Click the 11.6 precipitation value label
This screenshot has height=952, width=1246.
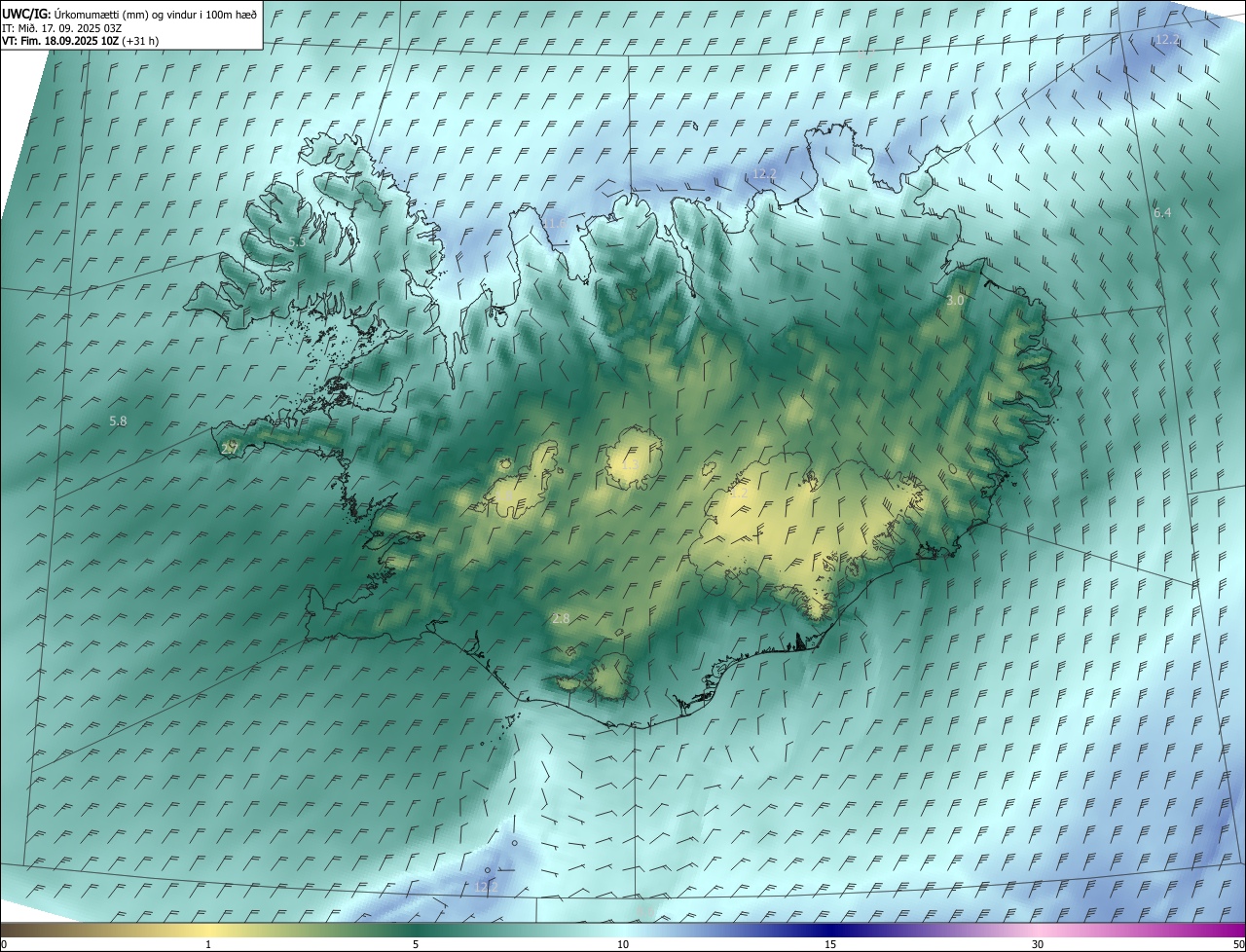tap(554, 224)
